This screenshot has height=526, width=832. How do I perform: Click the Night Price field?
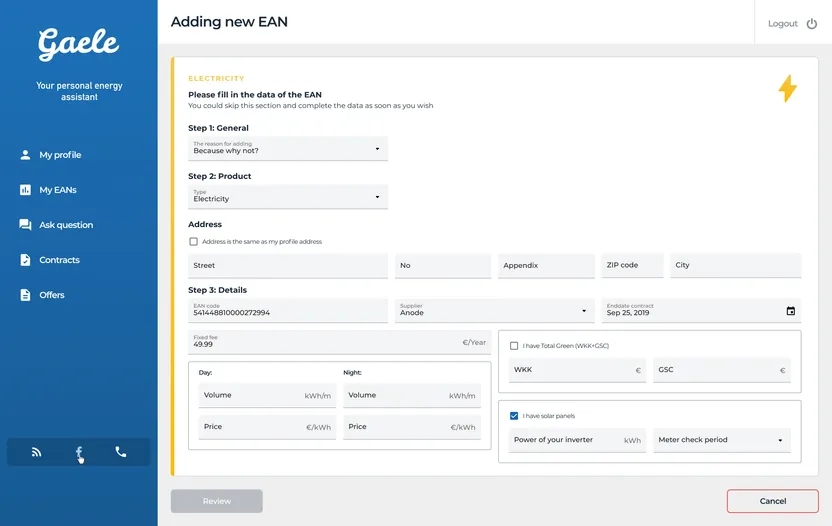pyautogui.click(x=412, y=427)
